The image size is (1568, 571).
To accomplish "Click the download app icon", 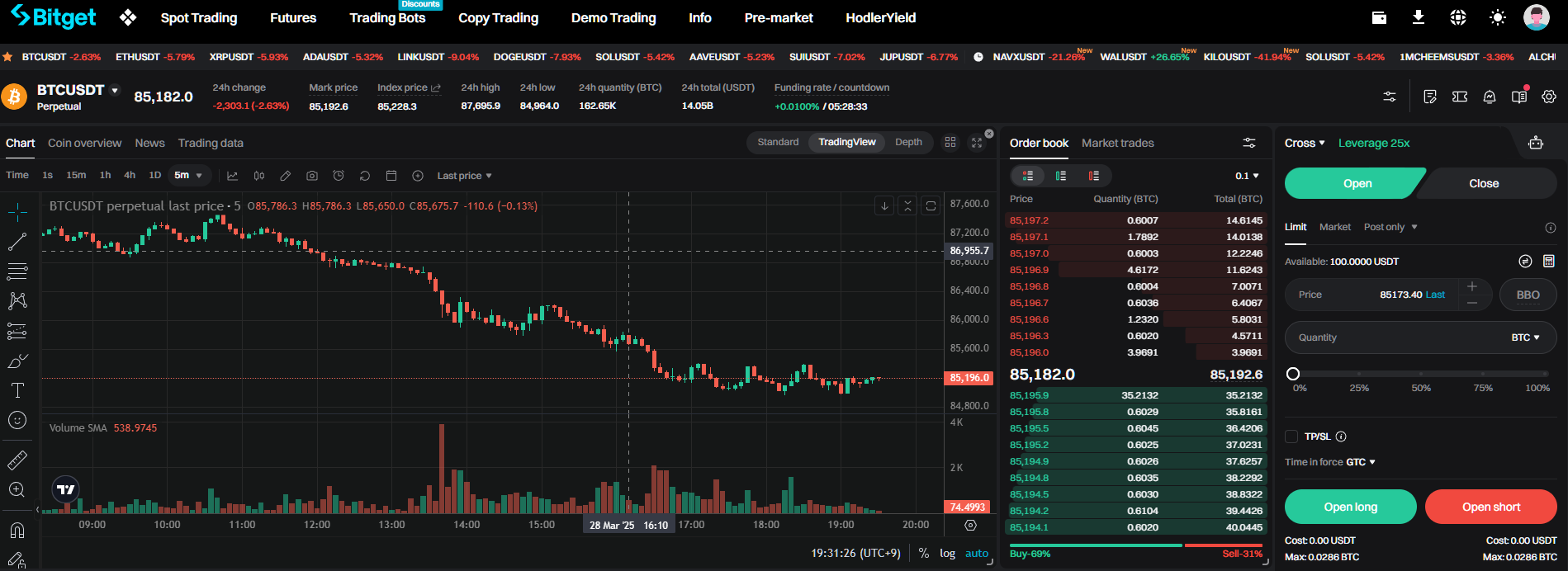I will 1419,17.
